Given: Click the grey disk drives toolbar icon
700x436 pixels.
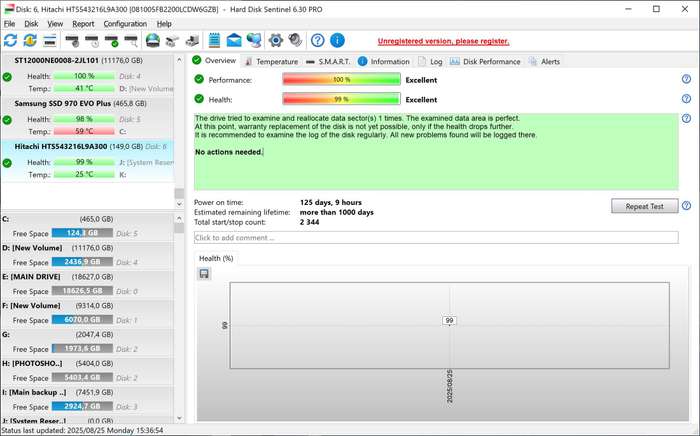Looking at the screenshot, I should click(x=172, y=41).
